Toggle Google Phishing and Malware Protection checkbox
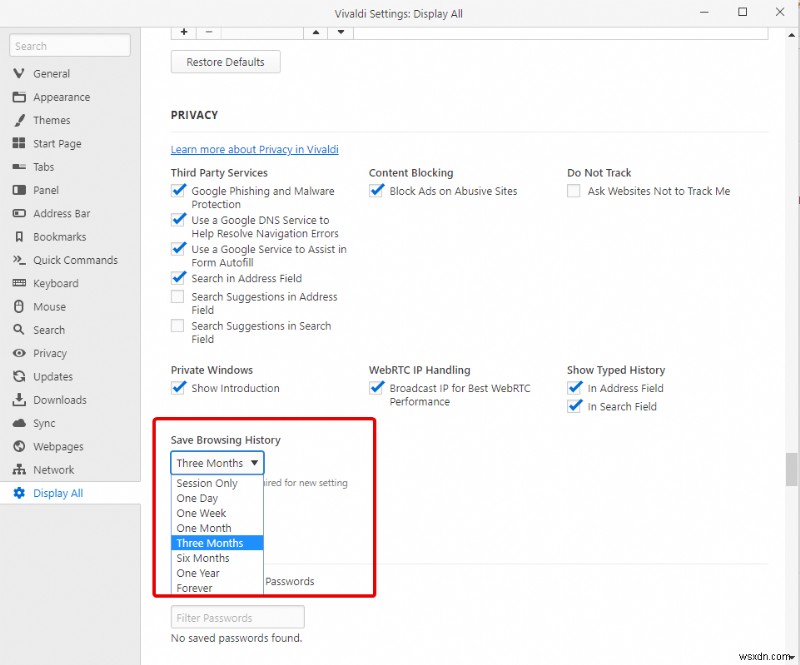Image resolution: width=800 pixels, height=665 pixels. (x=178, y=191)
